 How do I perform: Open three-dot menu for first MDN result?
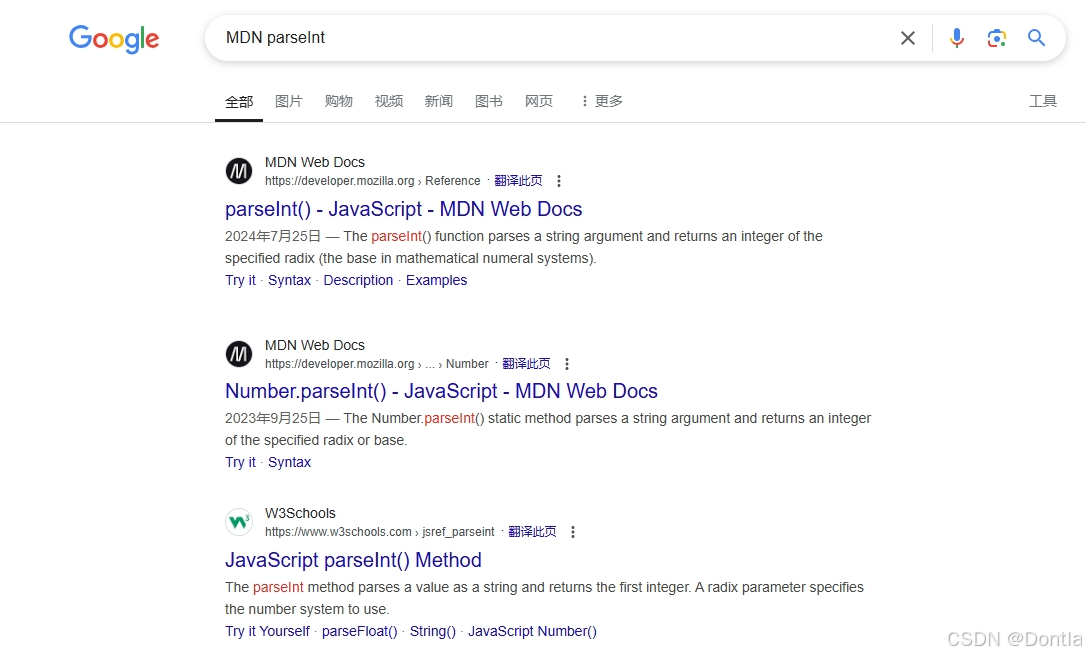tap(559, 181)
